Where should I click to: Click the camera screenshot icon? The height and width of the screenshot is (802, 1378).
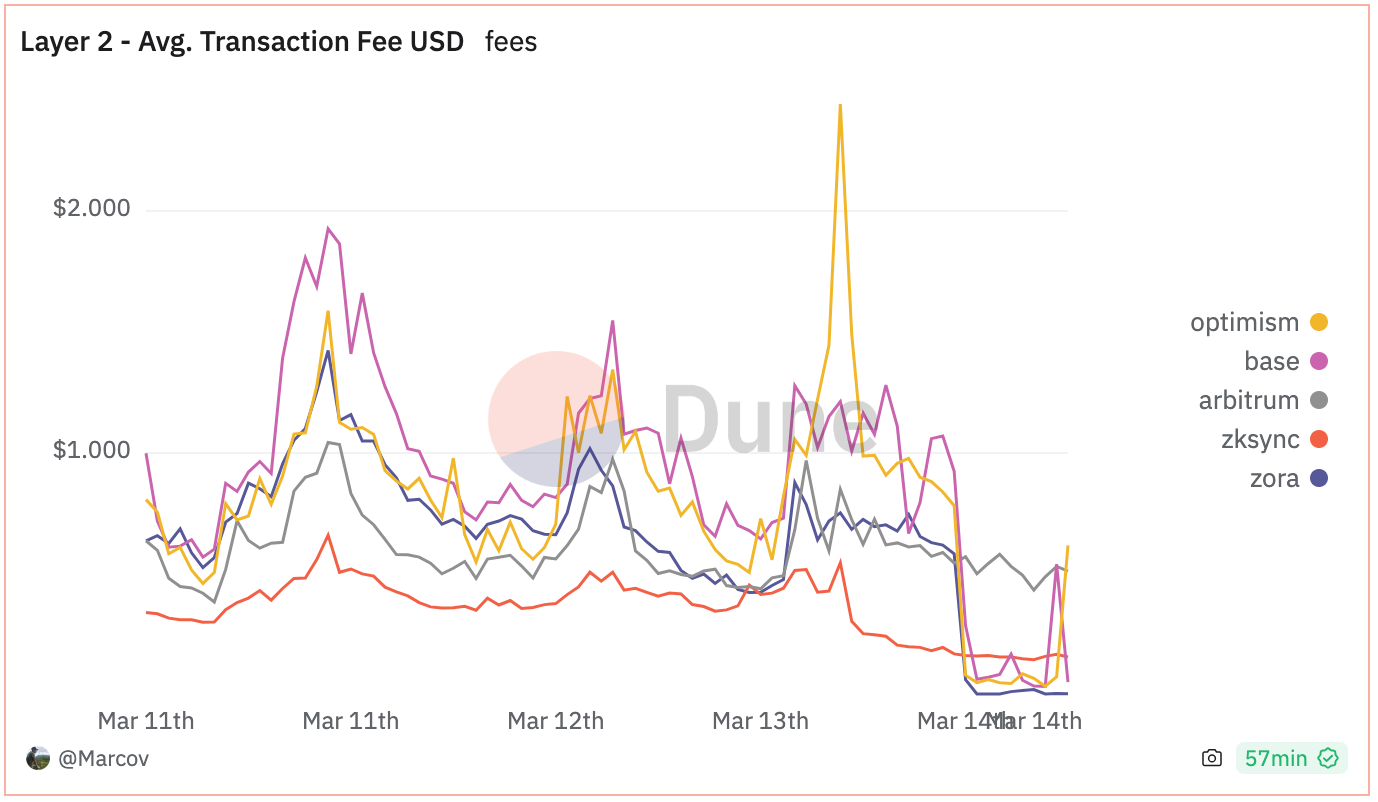(x=1212, y=758)
